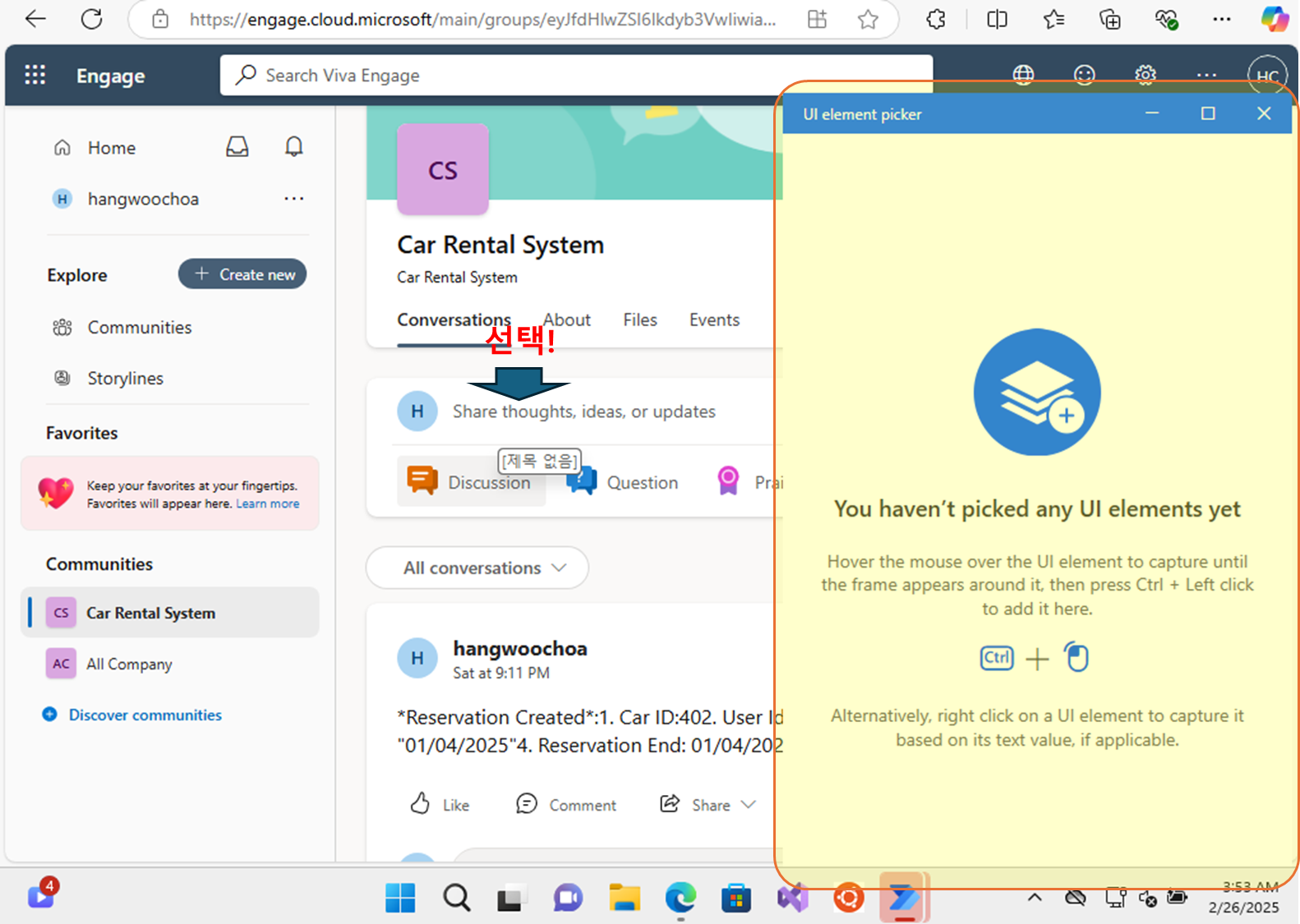This screenshot has height=924, width=1300.
Task: Open the Windows Start button
Action: [400, 898]
